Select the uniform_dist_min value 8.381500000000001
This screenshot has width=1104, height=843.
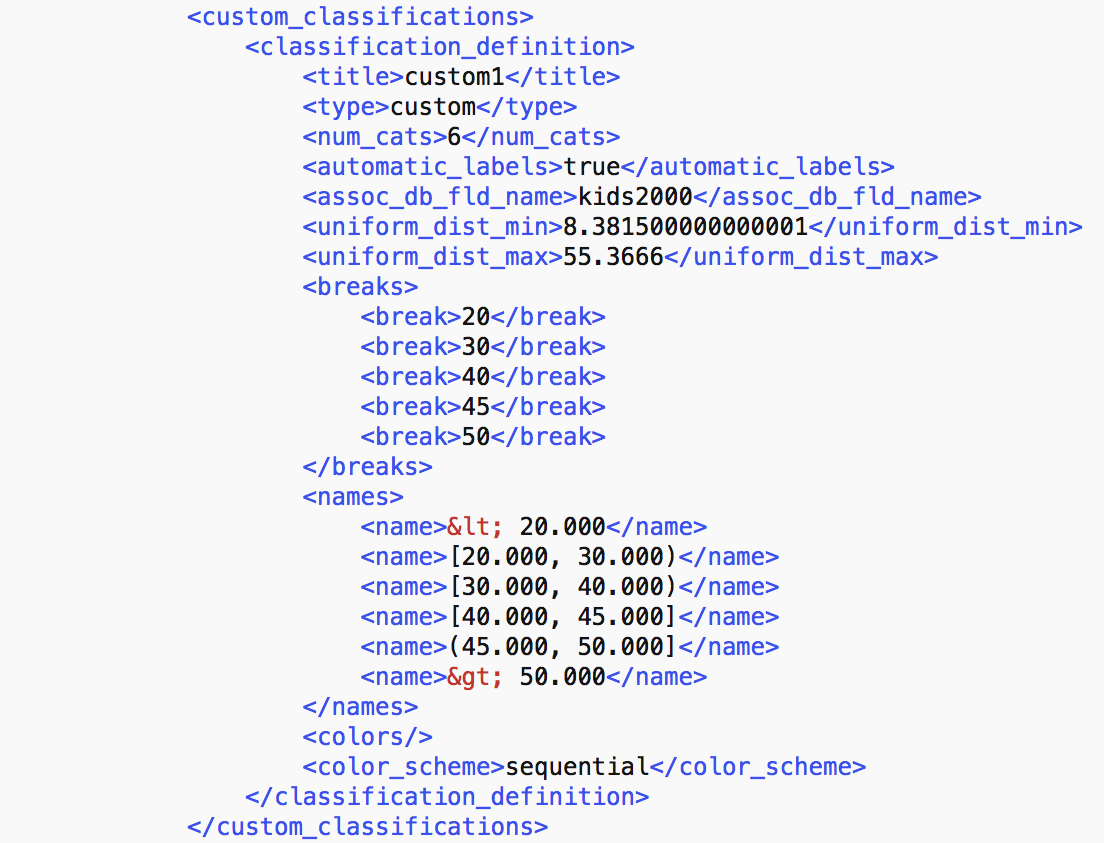click(x=686, y=227)
